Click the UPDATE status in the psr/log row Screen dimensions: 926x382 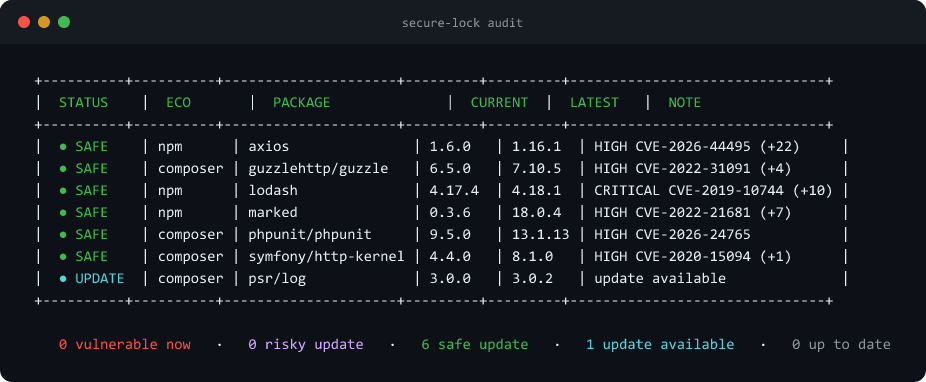point(100,279)
